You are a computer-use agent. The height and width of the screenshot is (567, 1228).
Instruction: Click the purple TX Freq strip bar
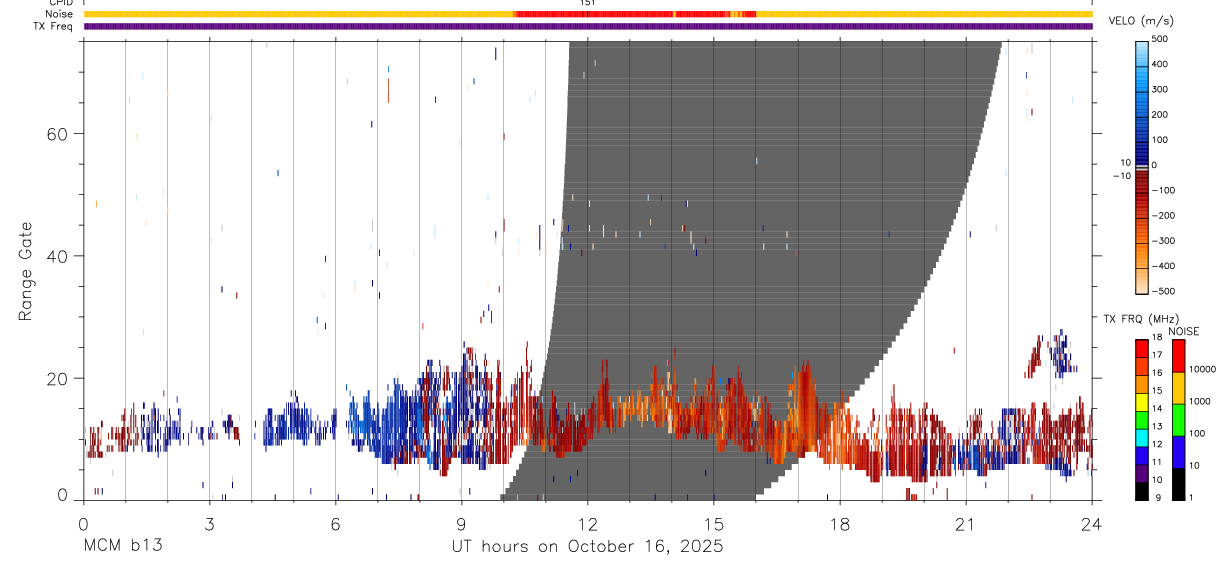(588, 26)
